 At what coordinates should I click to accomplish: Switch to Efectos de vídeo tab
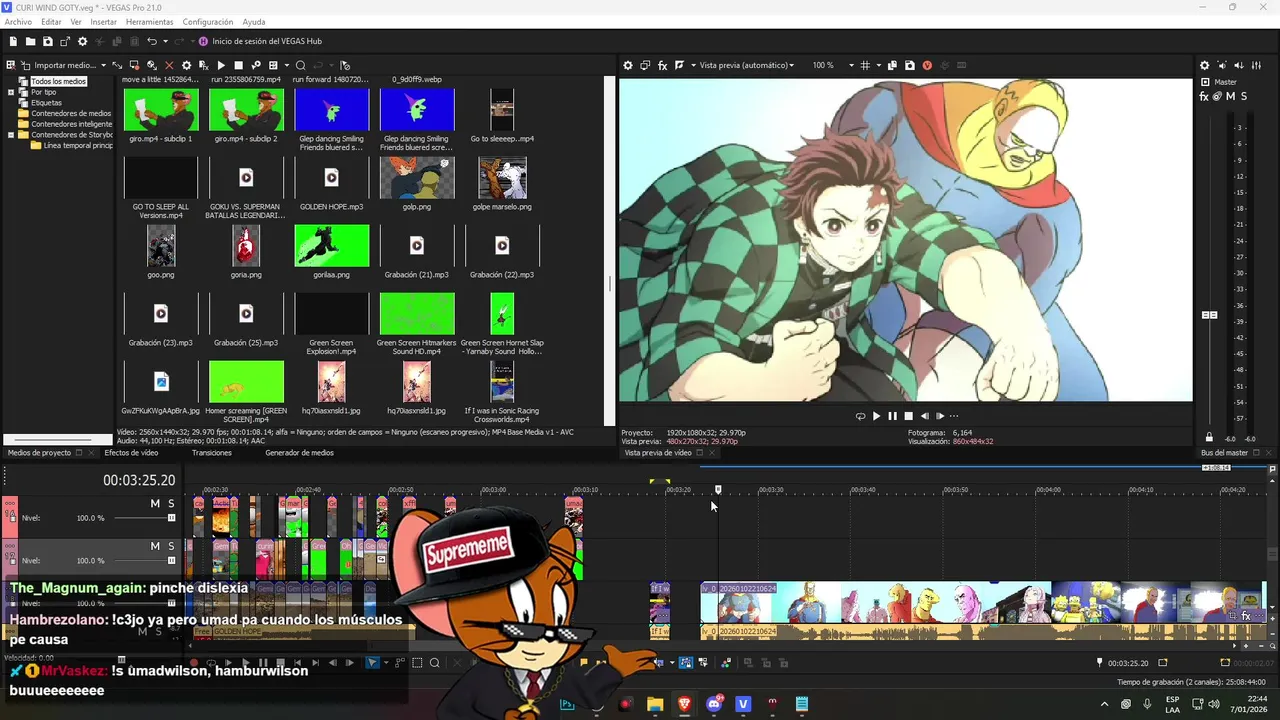click(x=131, y=453)
